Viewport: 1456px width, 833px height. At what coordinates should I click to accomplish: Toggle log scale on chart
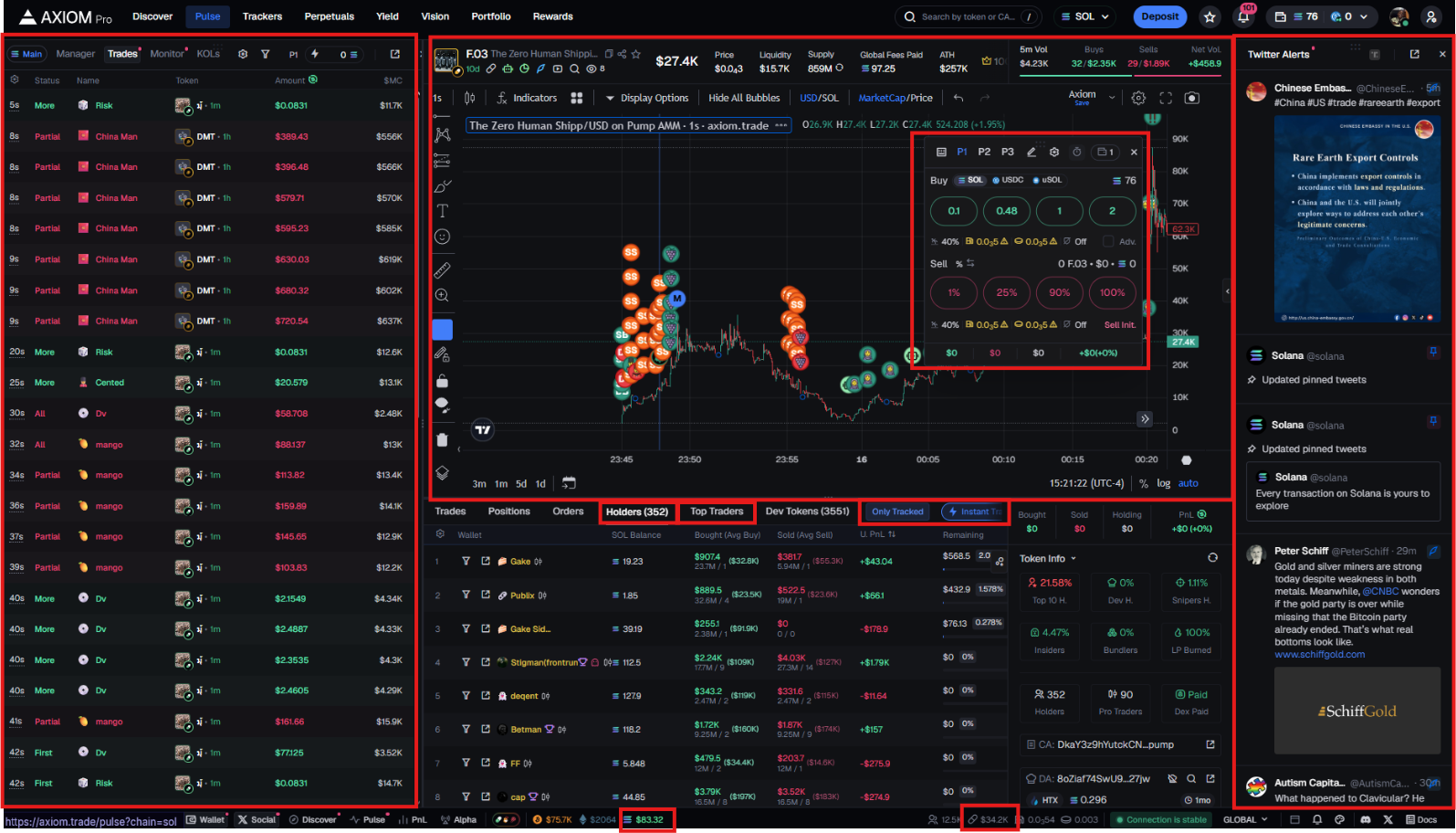click(x=1163, y=483)
